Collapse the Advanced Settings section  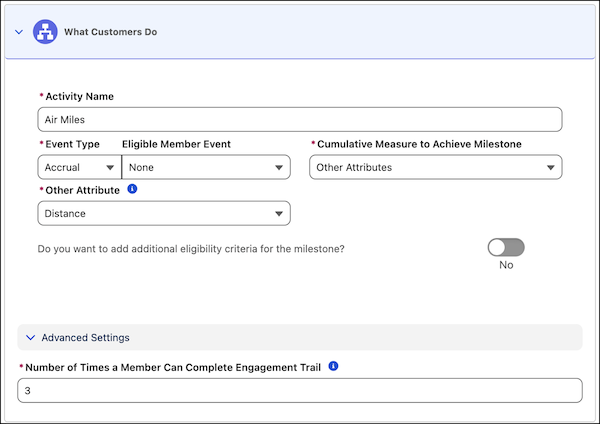(31, 338)
